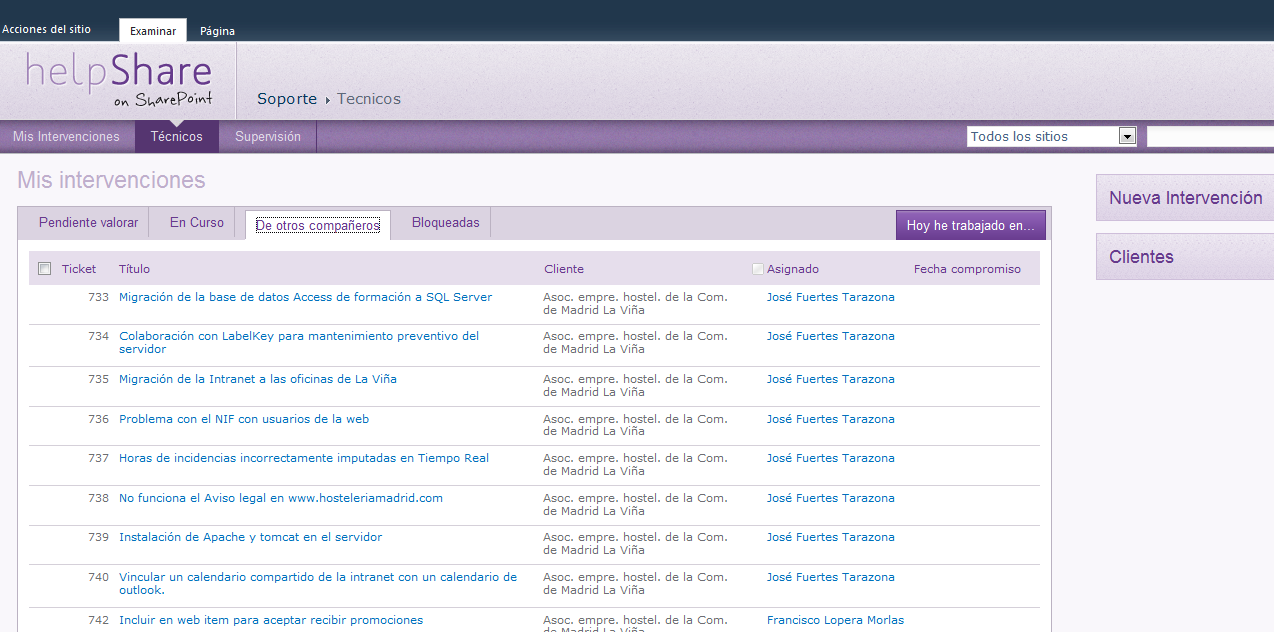Select the Página ribbon tab

216,31
